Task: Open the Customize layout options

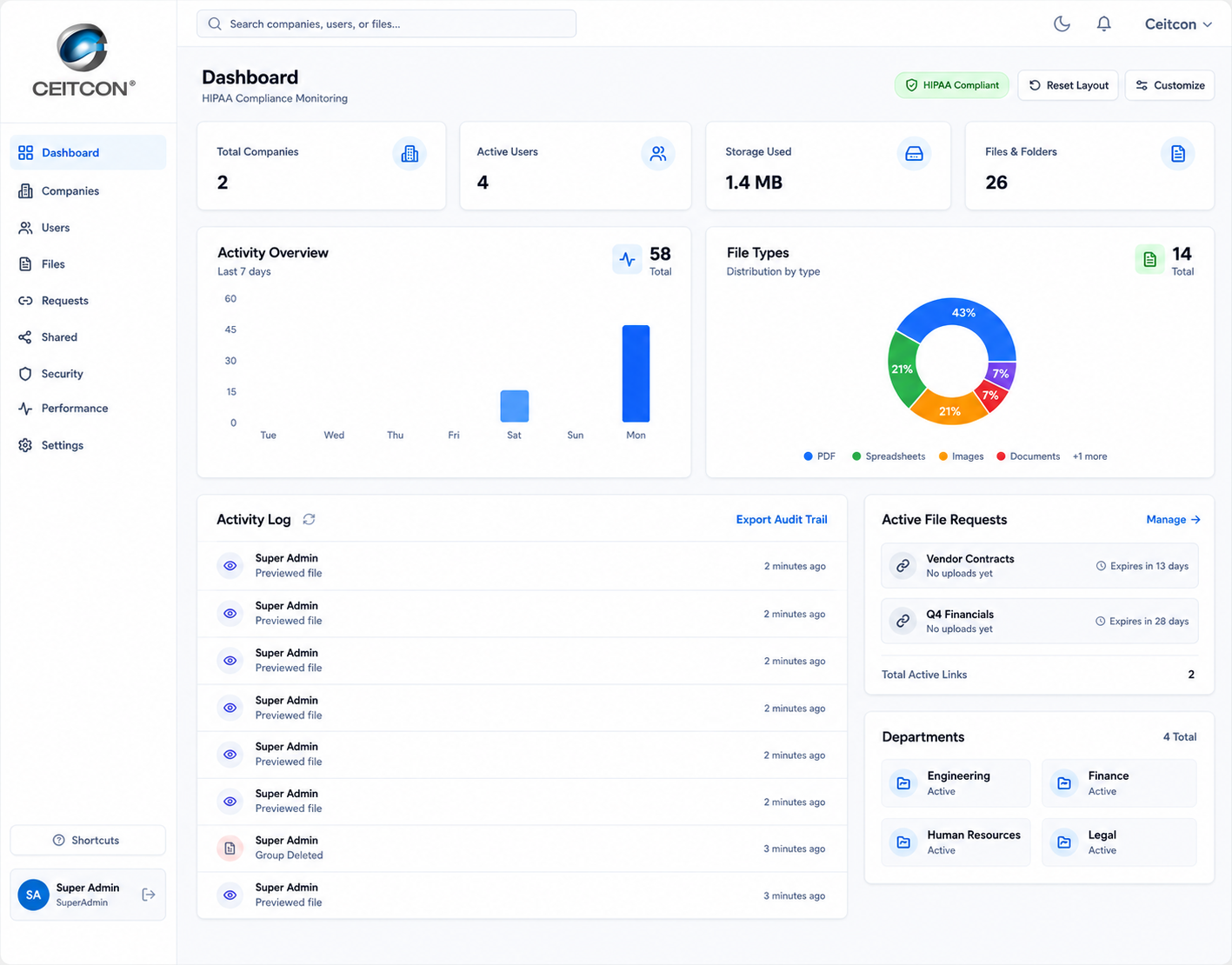Action: tap(1169, 85)
